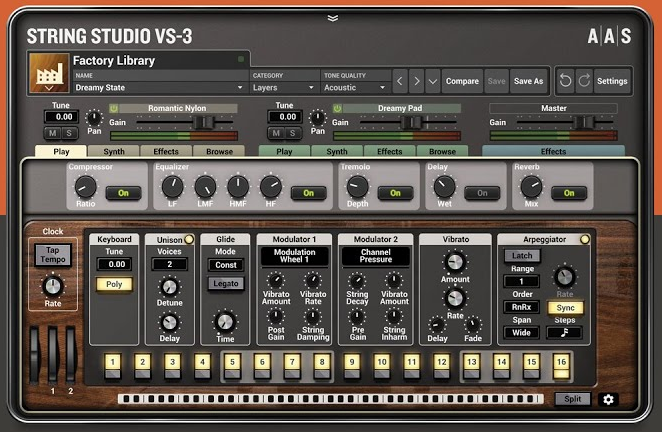The height and width of the screenshot is (432, 662).
Task: Open Modulator 1 source Modulation Wheel 1
Action: pos(294,256)
